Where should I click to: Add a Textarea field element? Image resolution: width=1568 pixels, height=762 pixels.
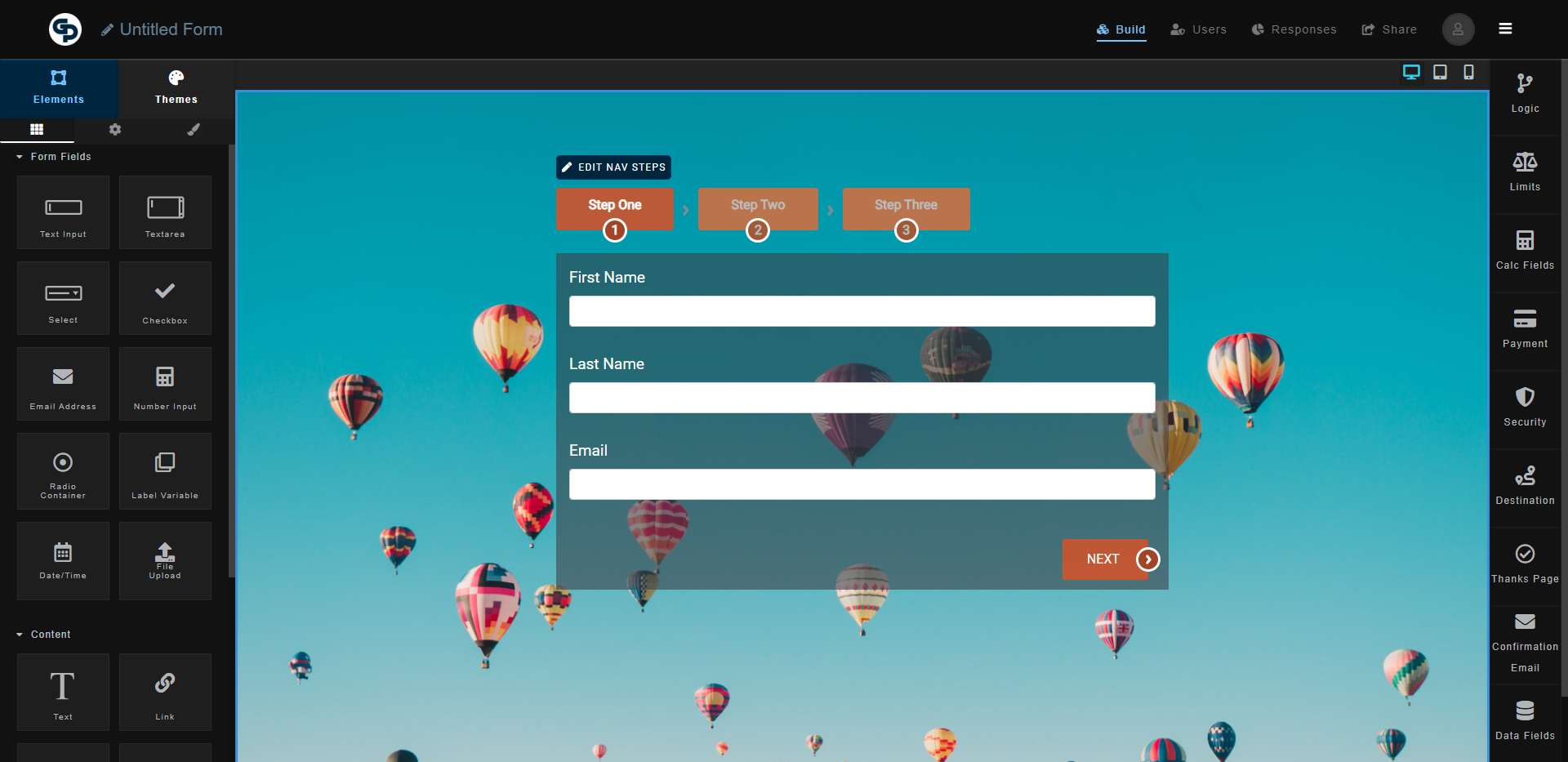point(165,212)
